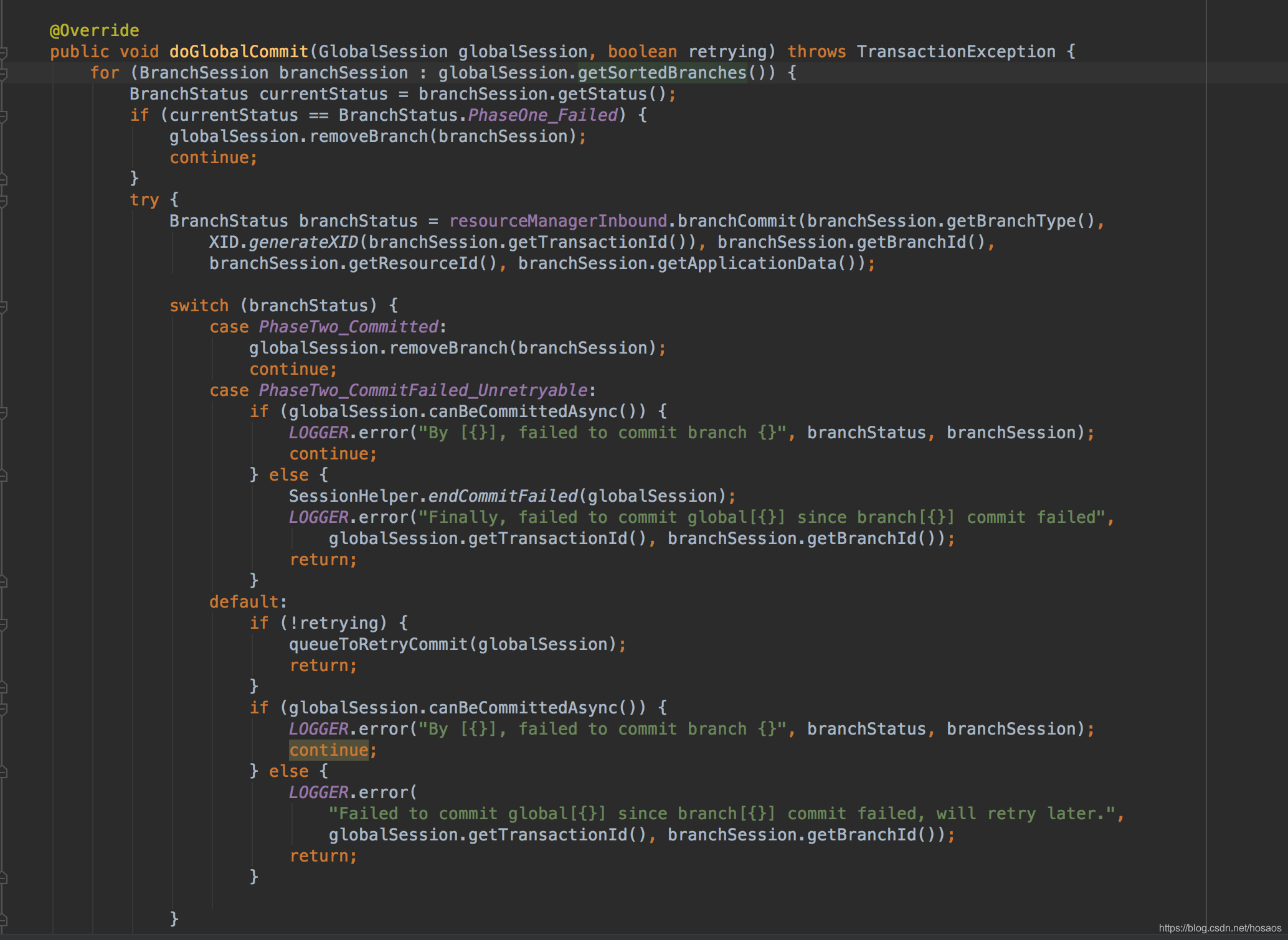1288x940 pixels.
Task: Click getApplicationData() call
Action: 757,263
